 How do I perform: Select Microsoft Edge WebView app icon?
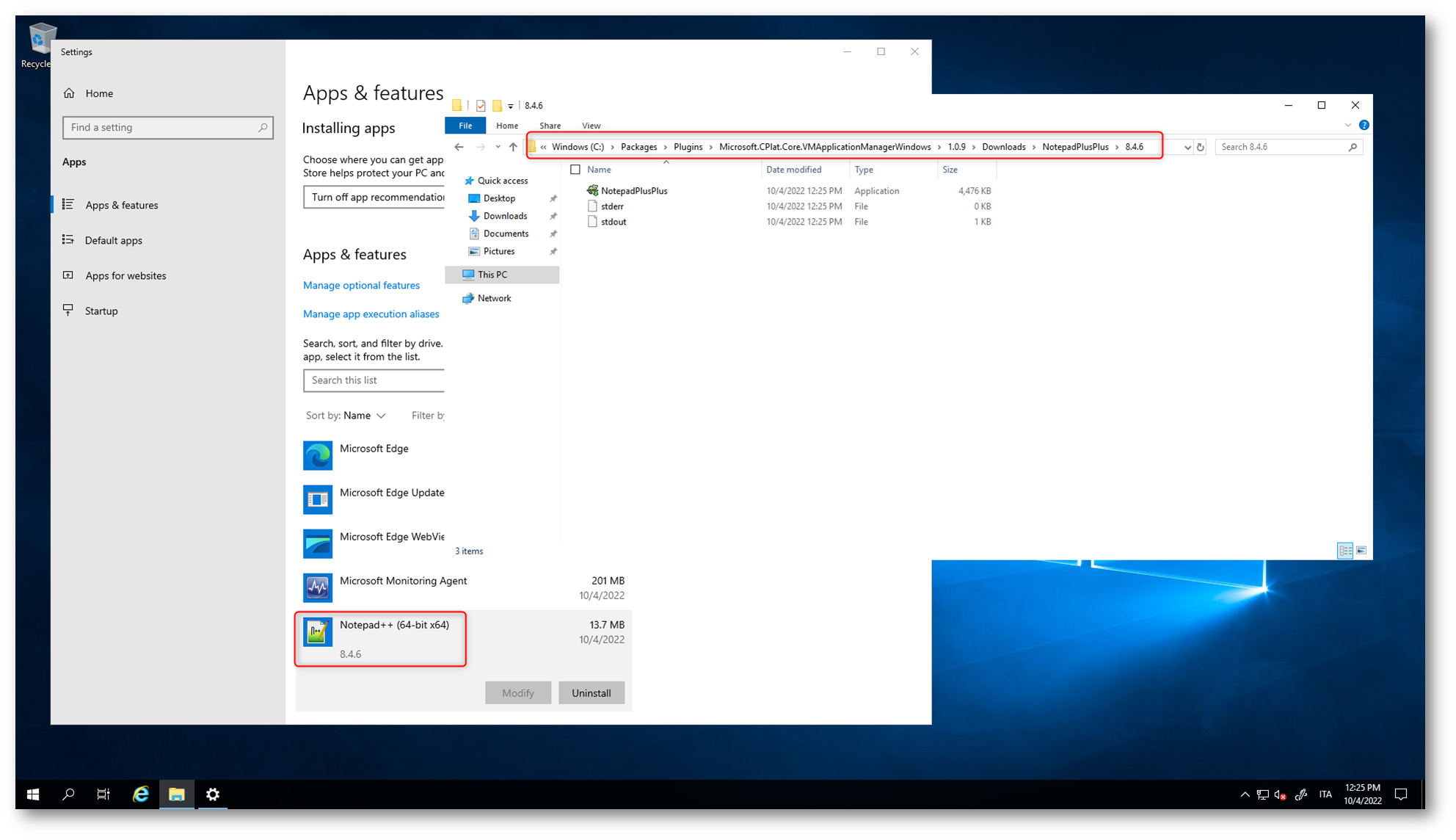pos(318,544)
